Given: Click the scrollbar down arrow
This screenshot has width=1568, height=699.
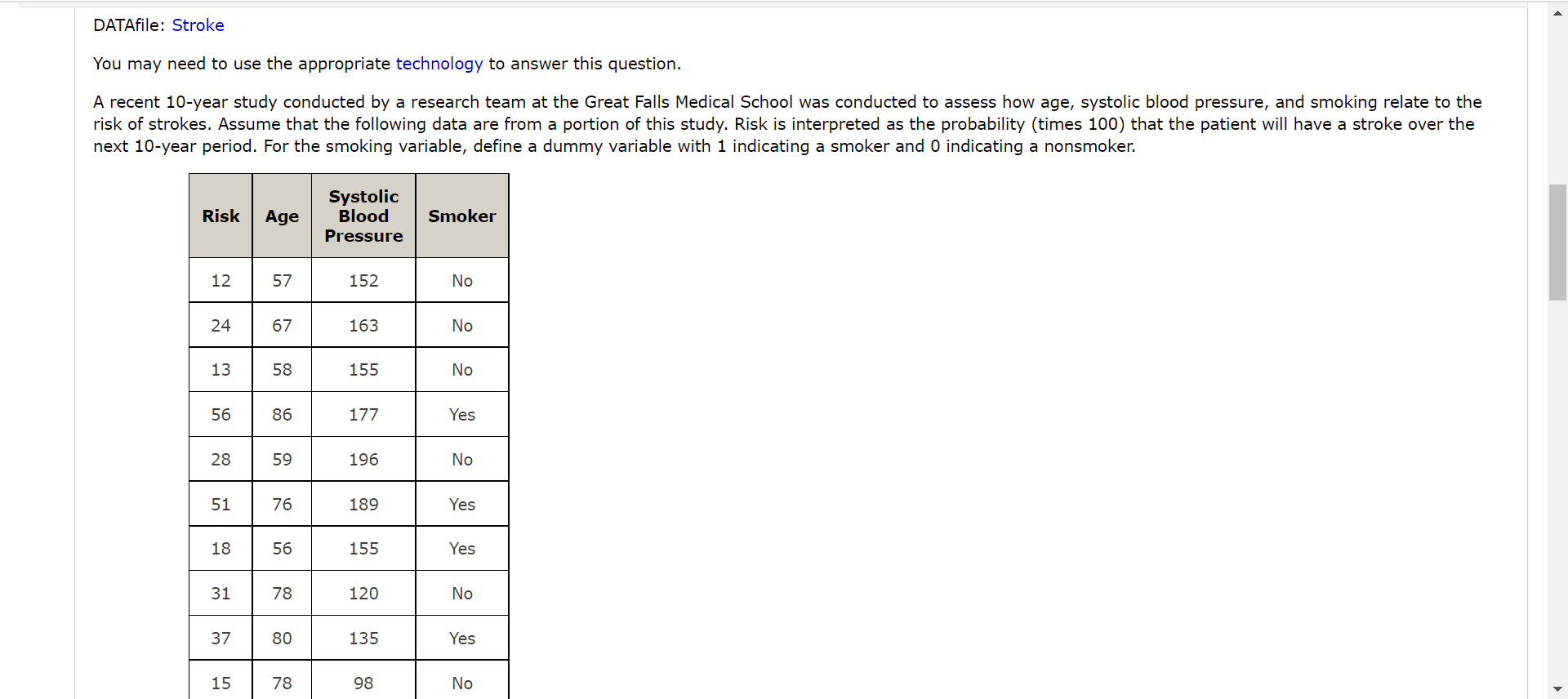Looking at the screenshot, I should tap(1557, 688).
